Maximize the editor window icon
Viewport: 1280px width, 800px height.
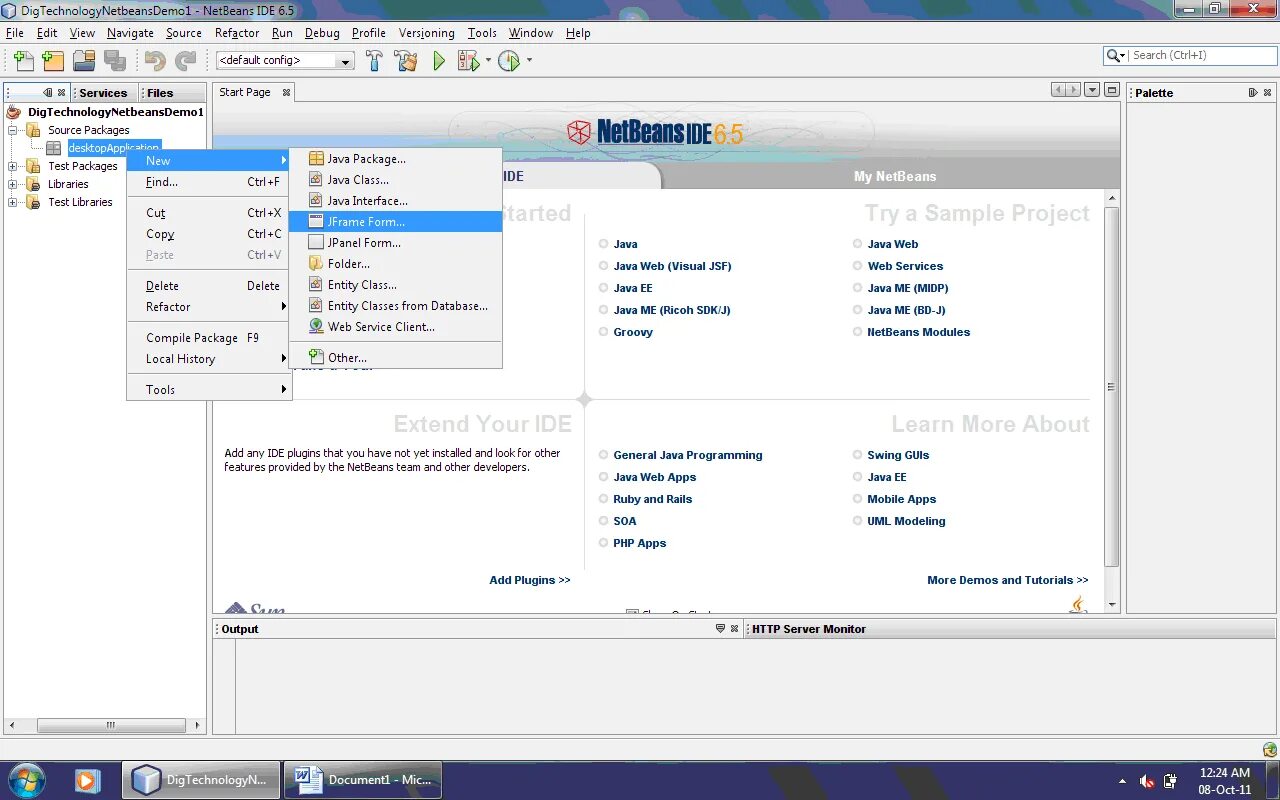click(1112, 90)
